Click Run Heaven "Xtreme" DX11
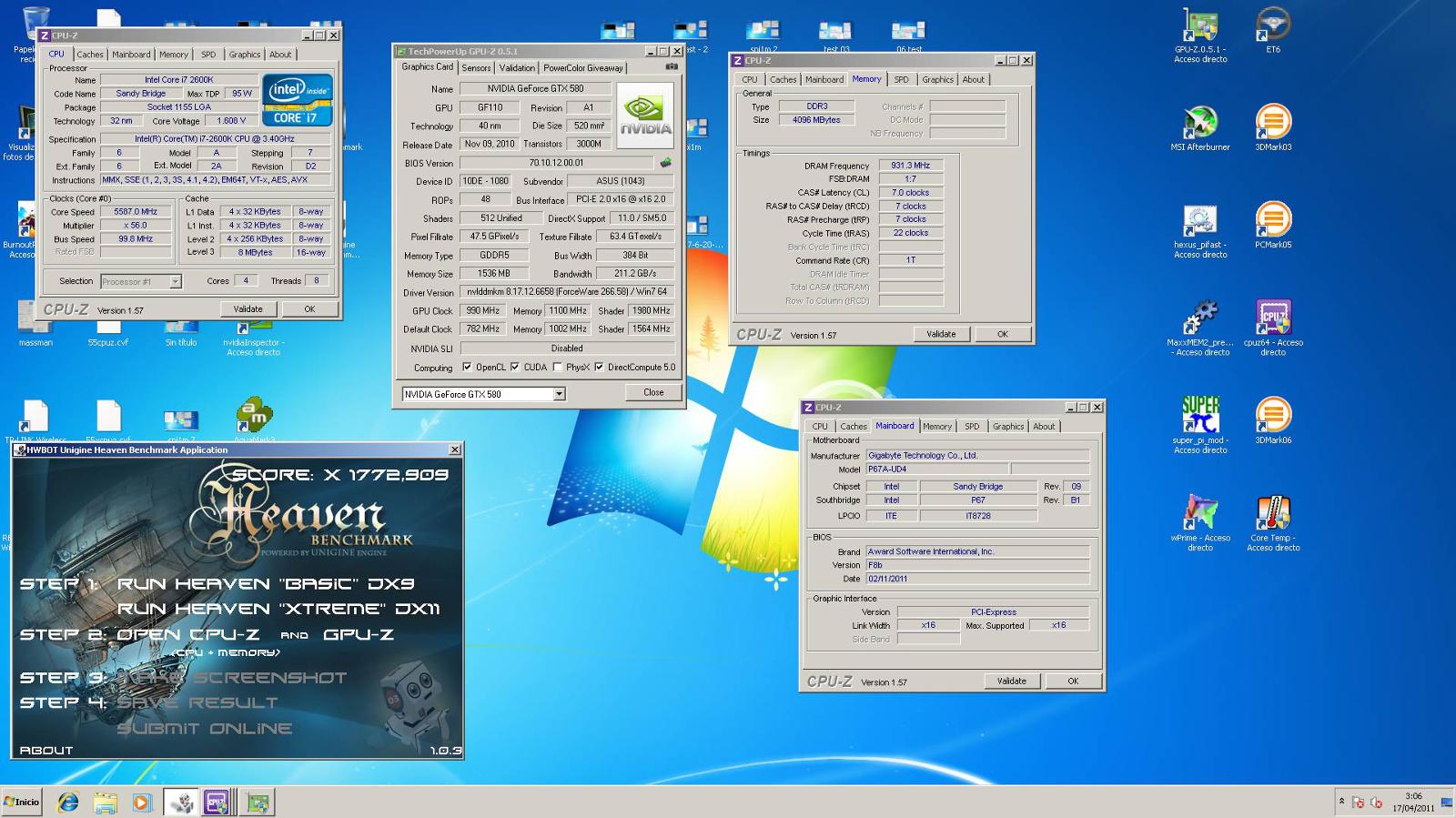The image size is (1456, 818). pyautogui.click(x=278, y=610)
